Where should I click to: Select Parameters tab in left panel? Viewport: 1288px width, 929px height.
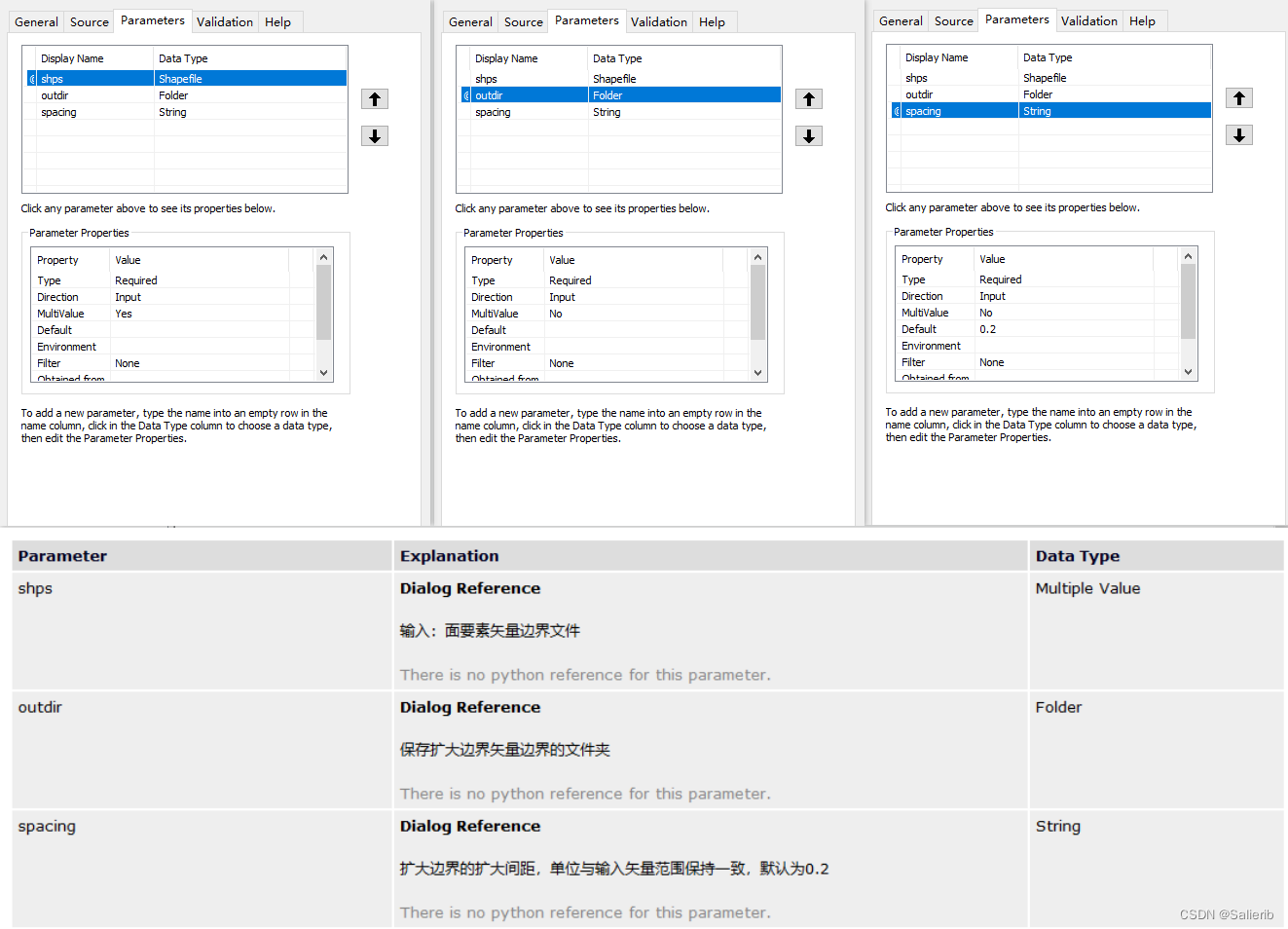(153, 20)
